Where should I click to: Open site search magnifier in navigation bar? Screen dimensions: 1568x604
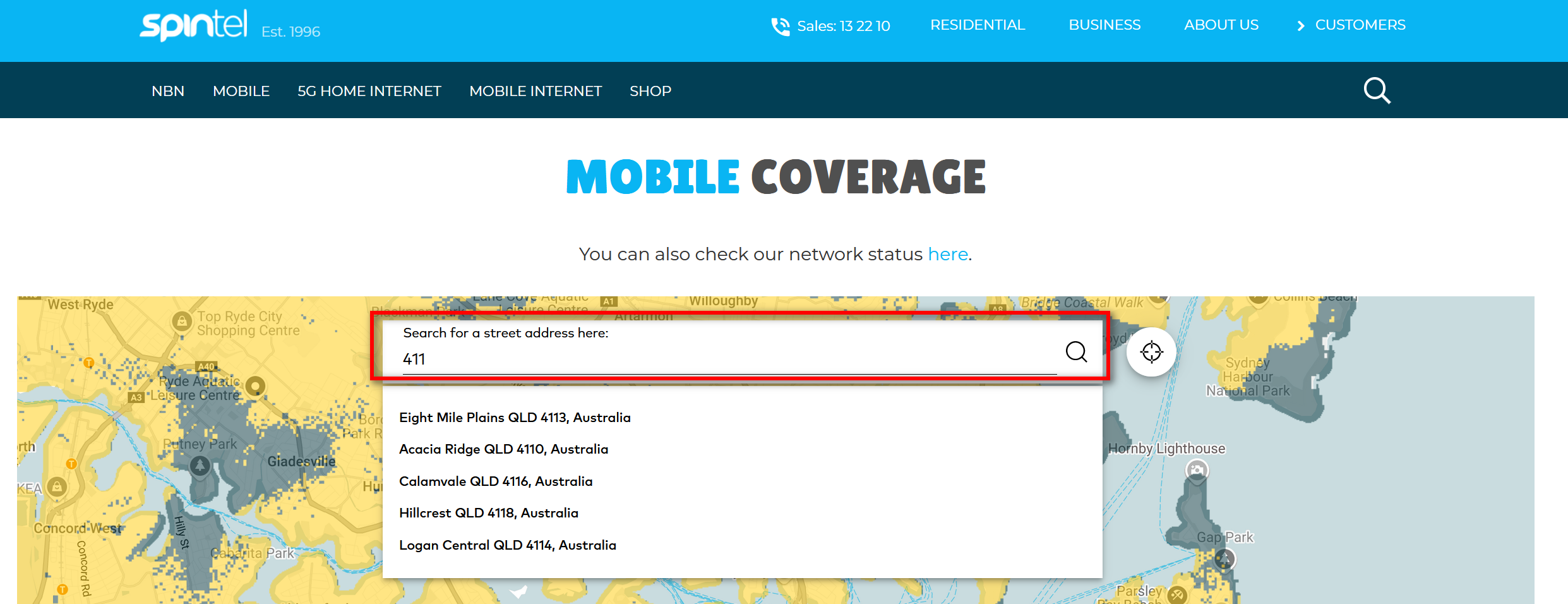tap(1377, 90)
